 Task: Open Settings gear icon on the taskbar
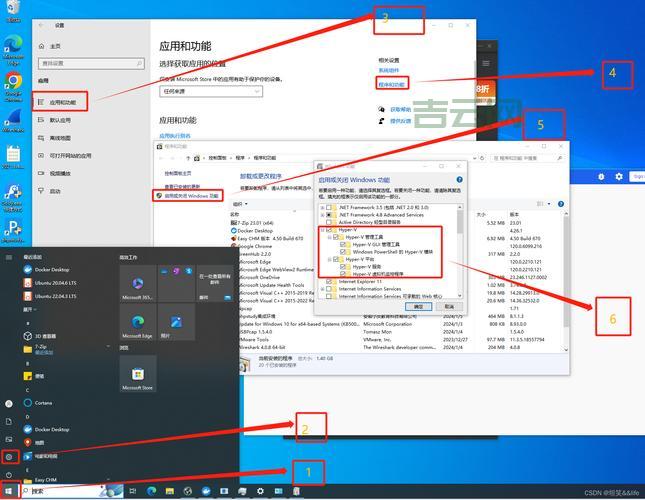click(x=260, y=491)
